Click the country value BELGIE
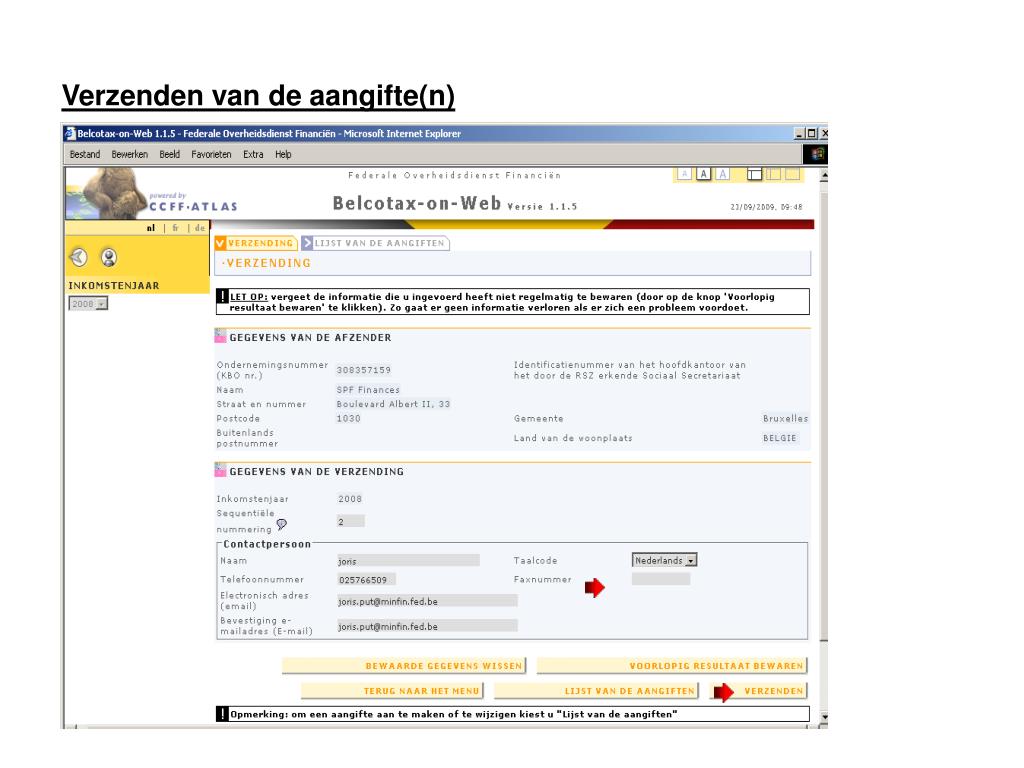The width and height of the screenshot is (1024, 768). pyautogui.click(x=779, y=438)
